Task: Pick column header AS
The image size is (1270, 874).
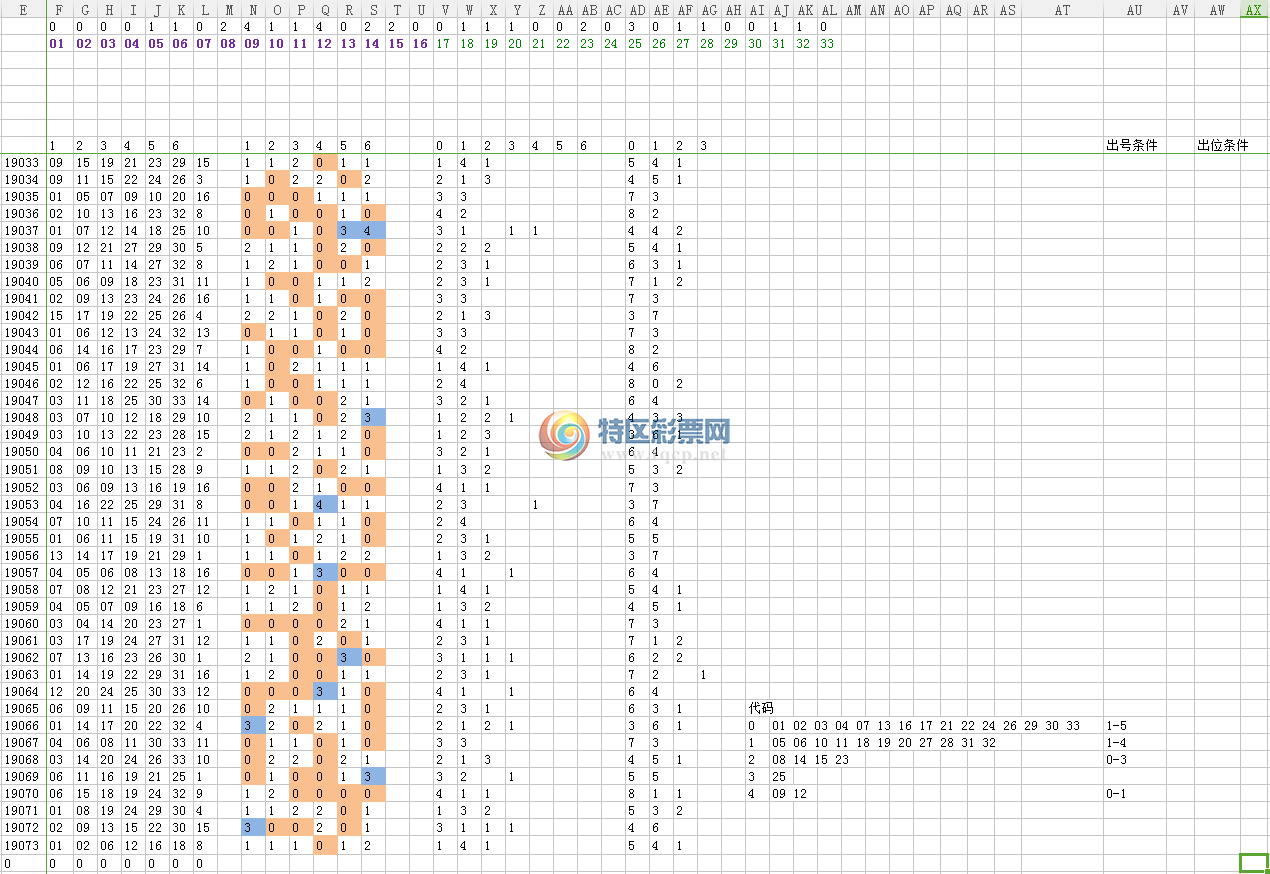Action: (x=1008, y=9)
